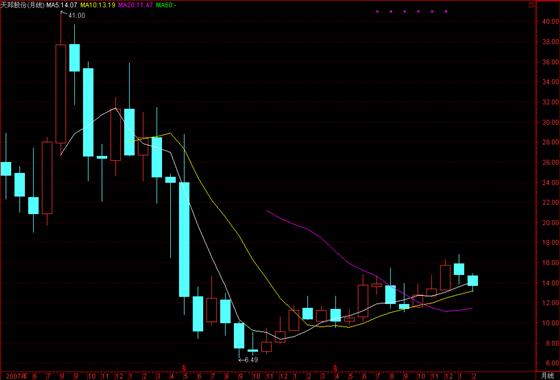Image resolution: width=560 pixels, height=380 pixels.
Task: Click the 6.49 low price marker
Action: (x=248, y=360)
